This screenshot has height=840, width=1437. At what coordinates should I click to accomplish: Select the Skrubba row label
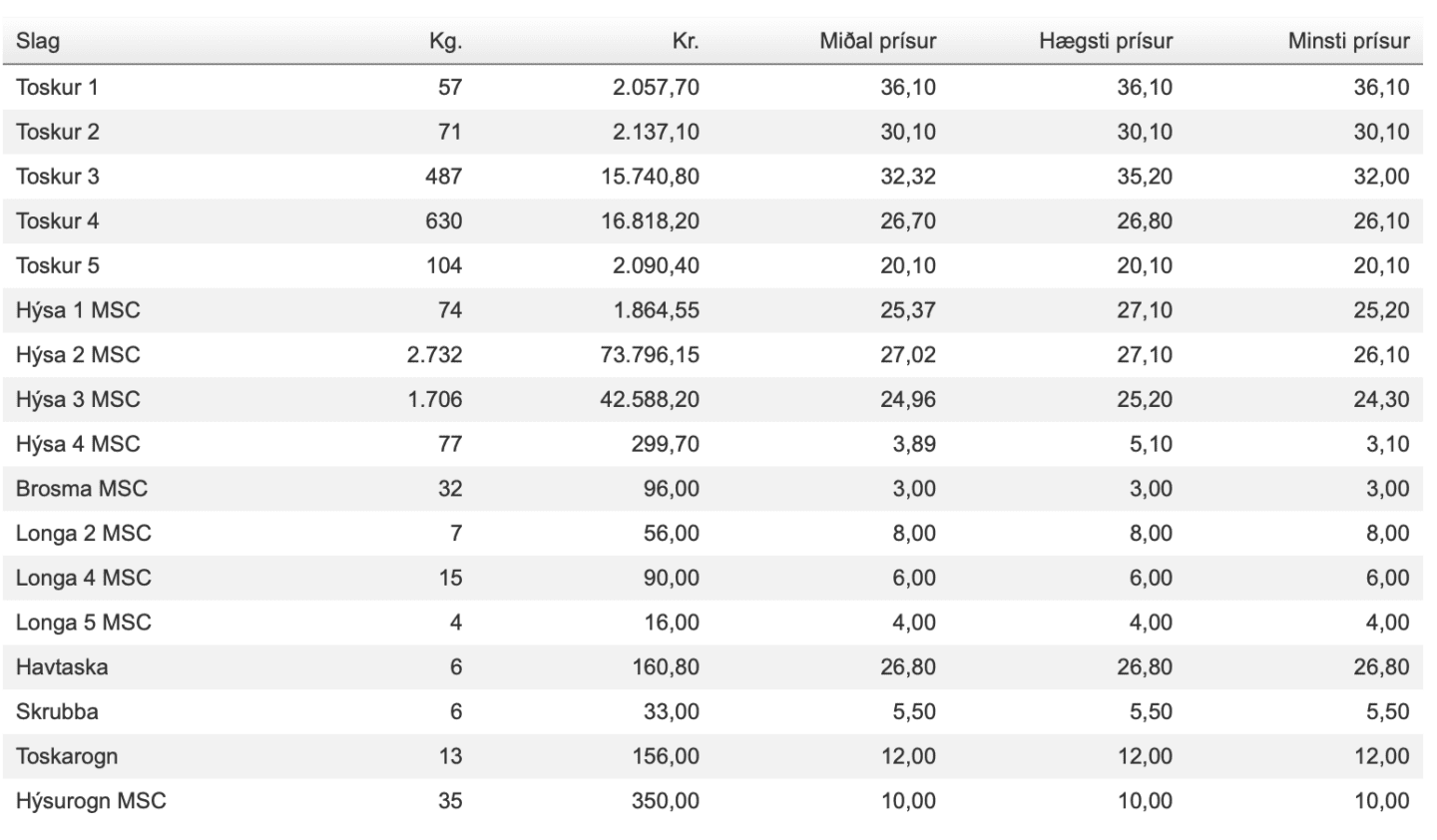click(57, 711)
